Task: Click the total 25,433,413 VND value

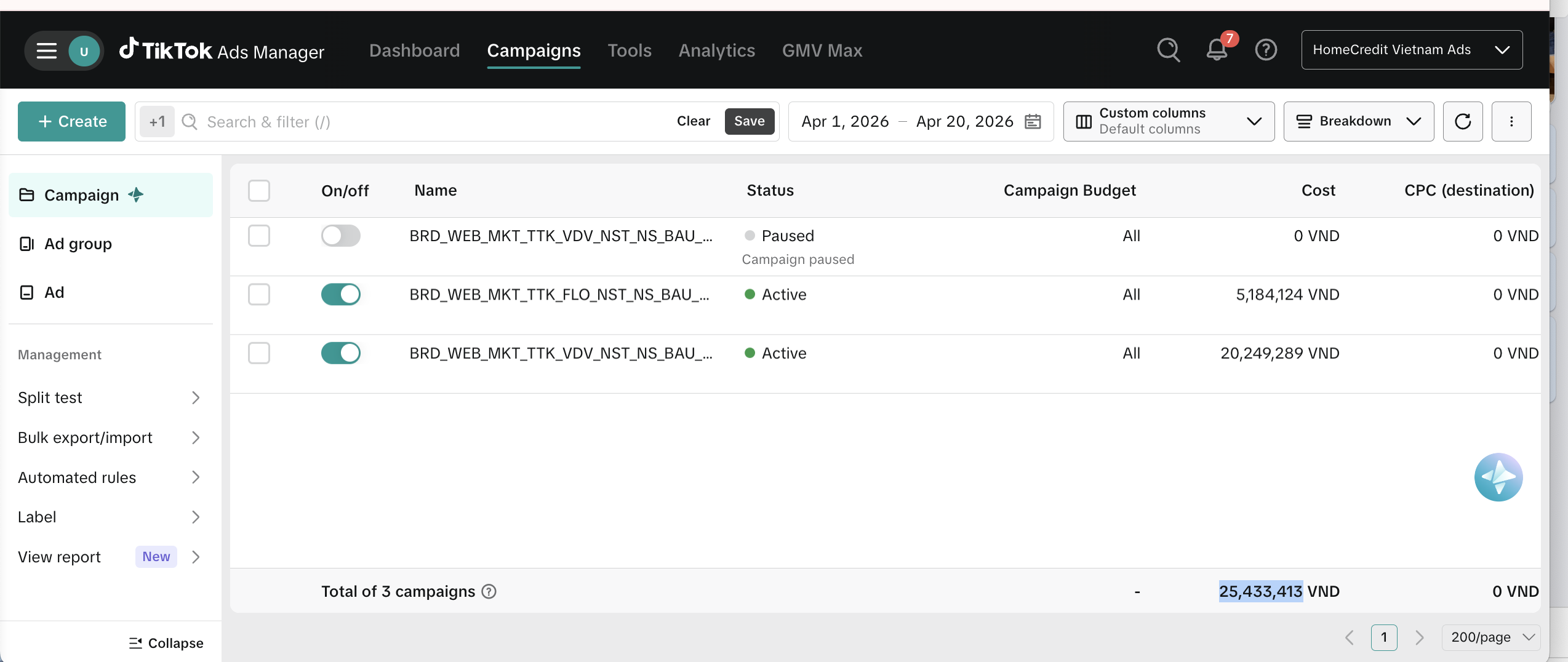Action: click(x=1279, y=591)
